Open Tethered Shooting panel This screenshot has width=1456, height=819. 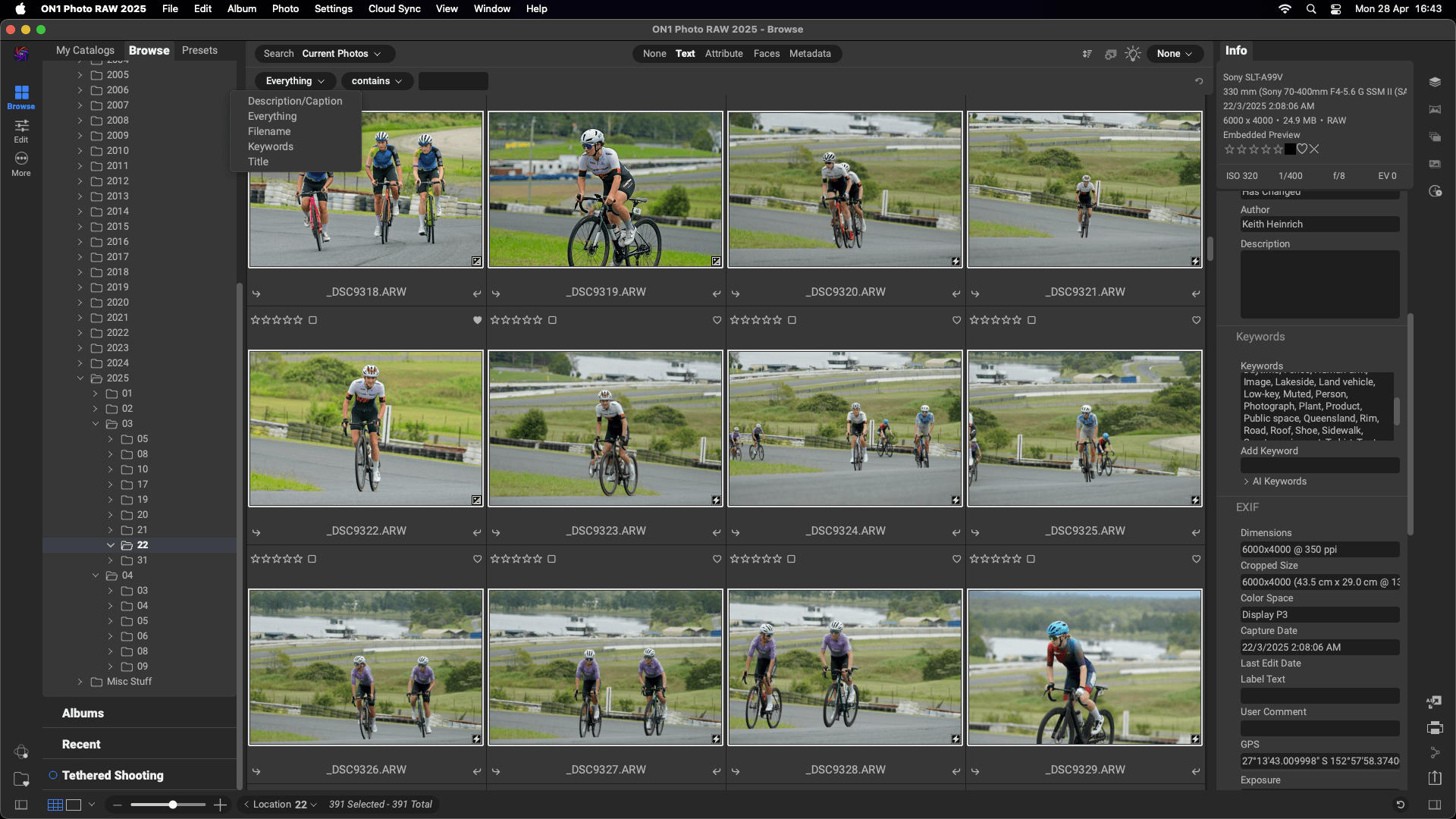(x=112, y=775)
